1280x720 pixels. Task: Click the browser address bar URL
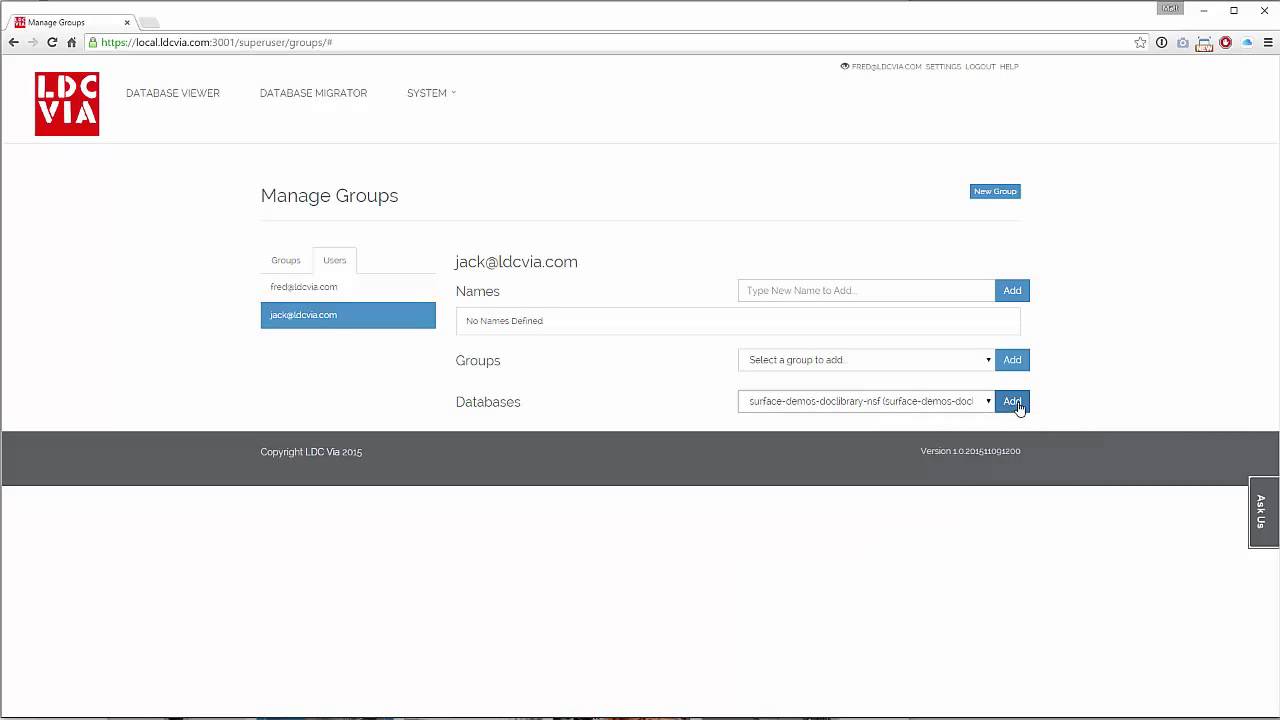click(x=216, y=42)
